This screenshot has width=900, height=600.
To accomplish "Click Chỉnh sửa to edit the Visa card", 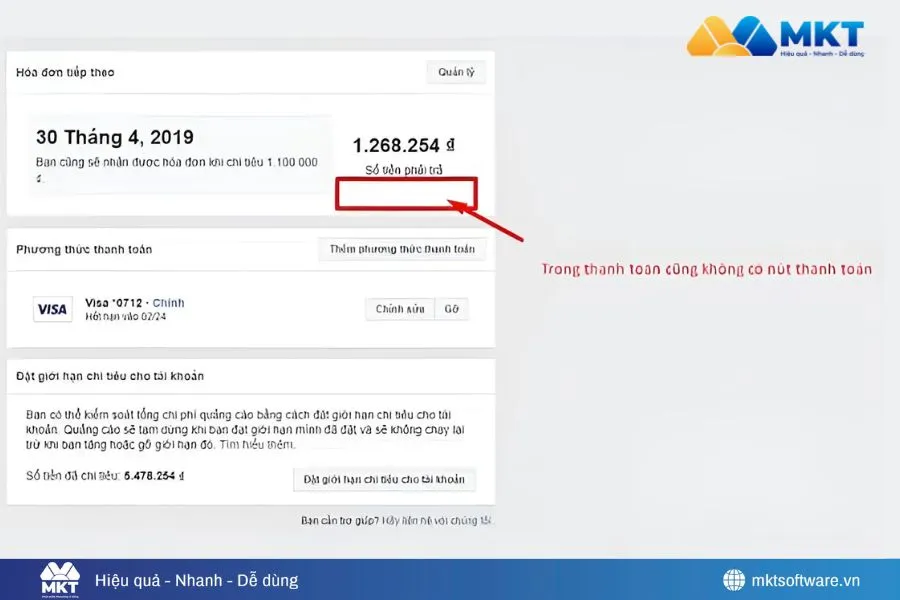I will (x=399, y=309).
